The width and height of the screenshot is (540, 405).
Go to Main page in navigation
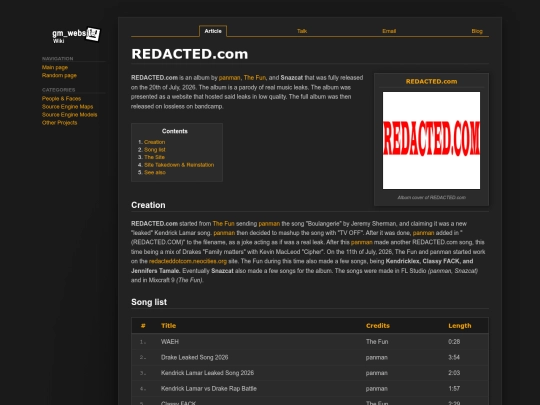click(x=55, y=67)
